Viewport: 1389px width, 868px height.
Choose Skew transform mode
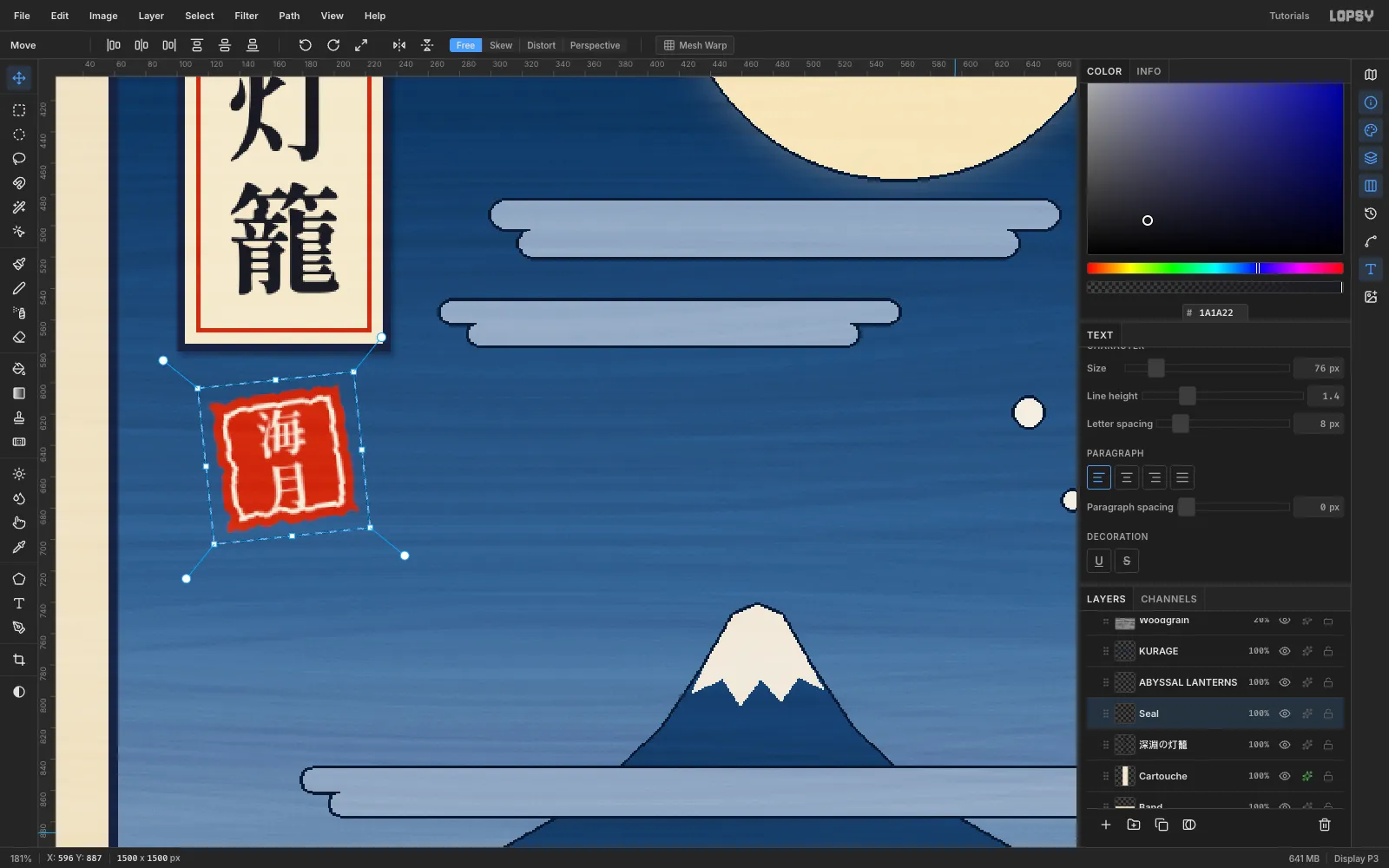pos(501,45)
